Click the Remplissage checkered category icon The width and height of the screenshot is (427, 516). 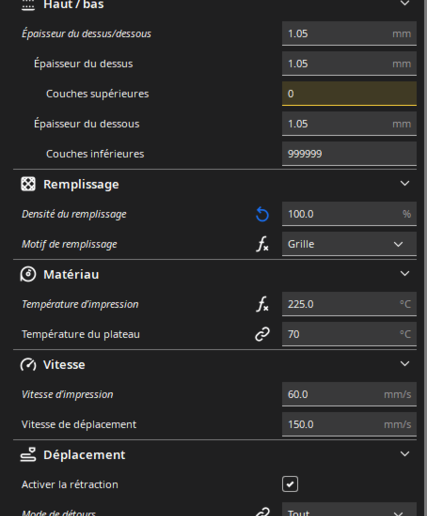[28, 184]
